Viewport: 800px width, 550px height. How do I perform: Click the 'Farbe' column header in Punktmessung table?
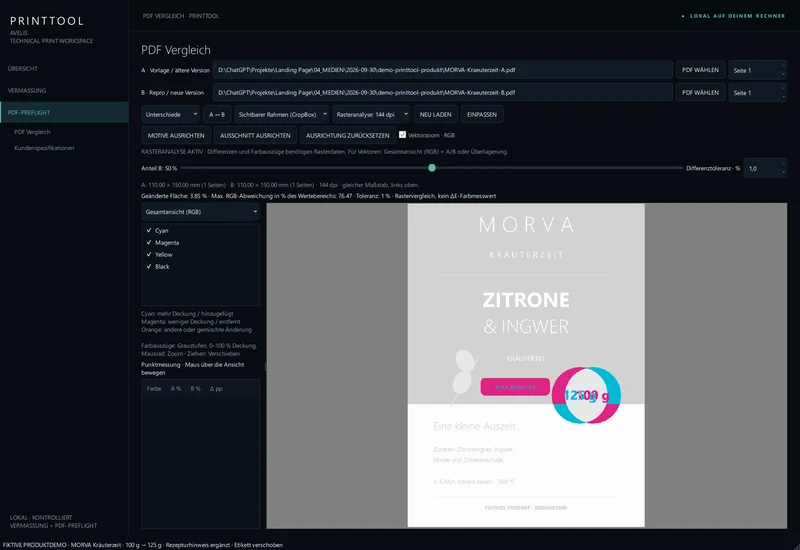[x=154, y=389]
